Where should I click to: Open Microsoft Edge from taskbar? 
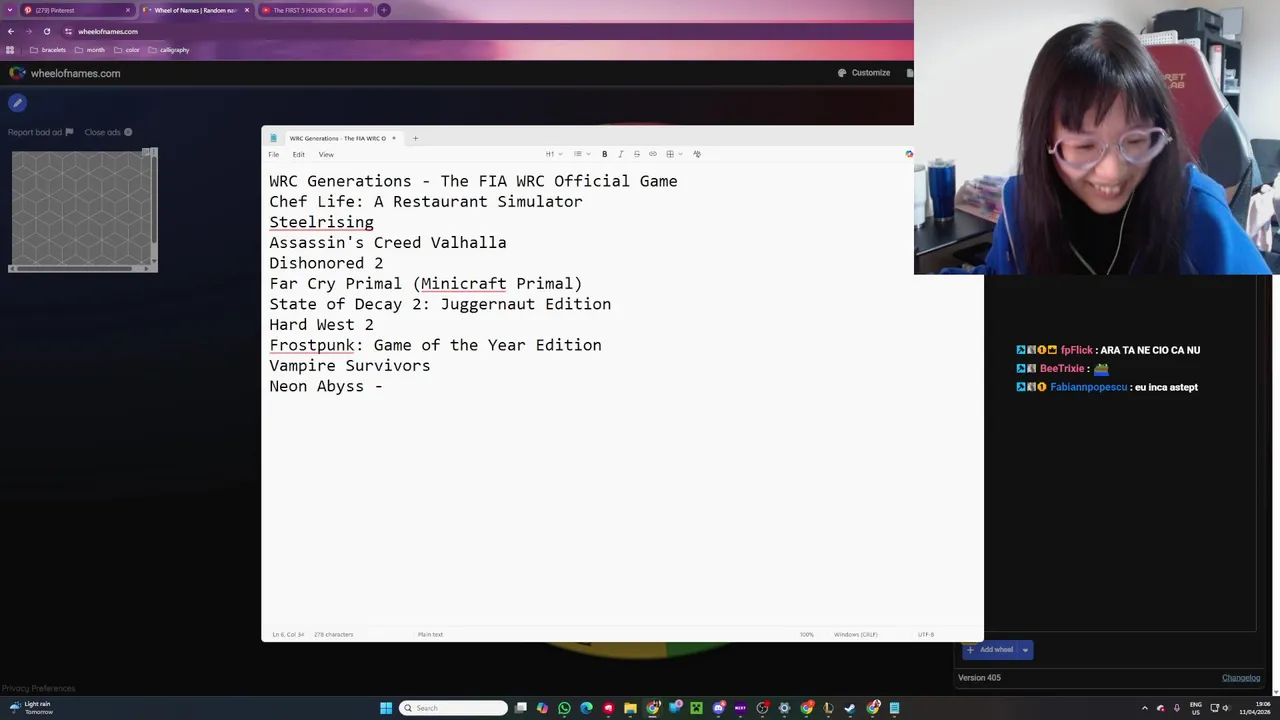point(586,708)
